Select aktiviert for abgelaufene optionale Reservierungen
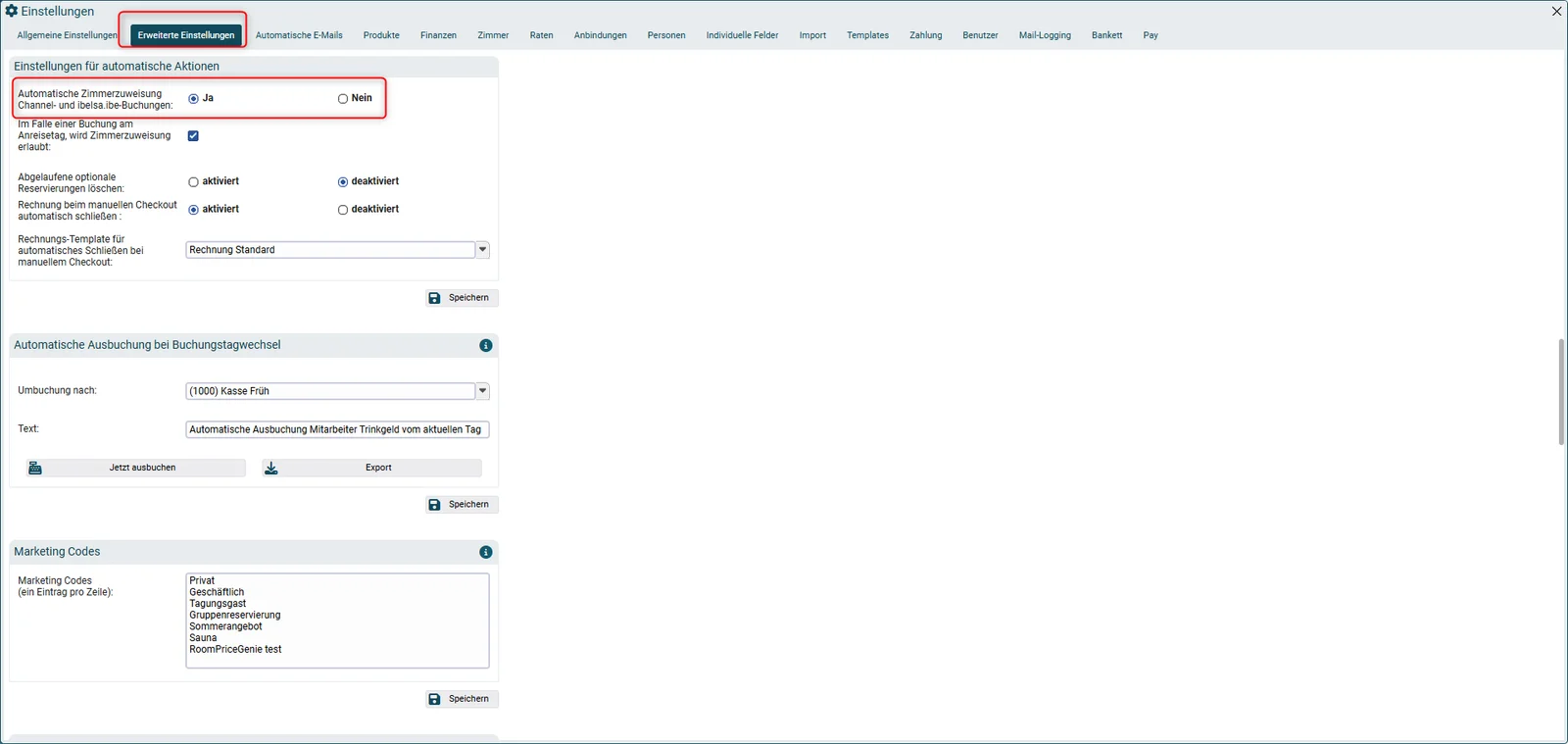Viewport: 1568px width, 744px height. click(x=193, y=182)
